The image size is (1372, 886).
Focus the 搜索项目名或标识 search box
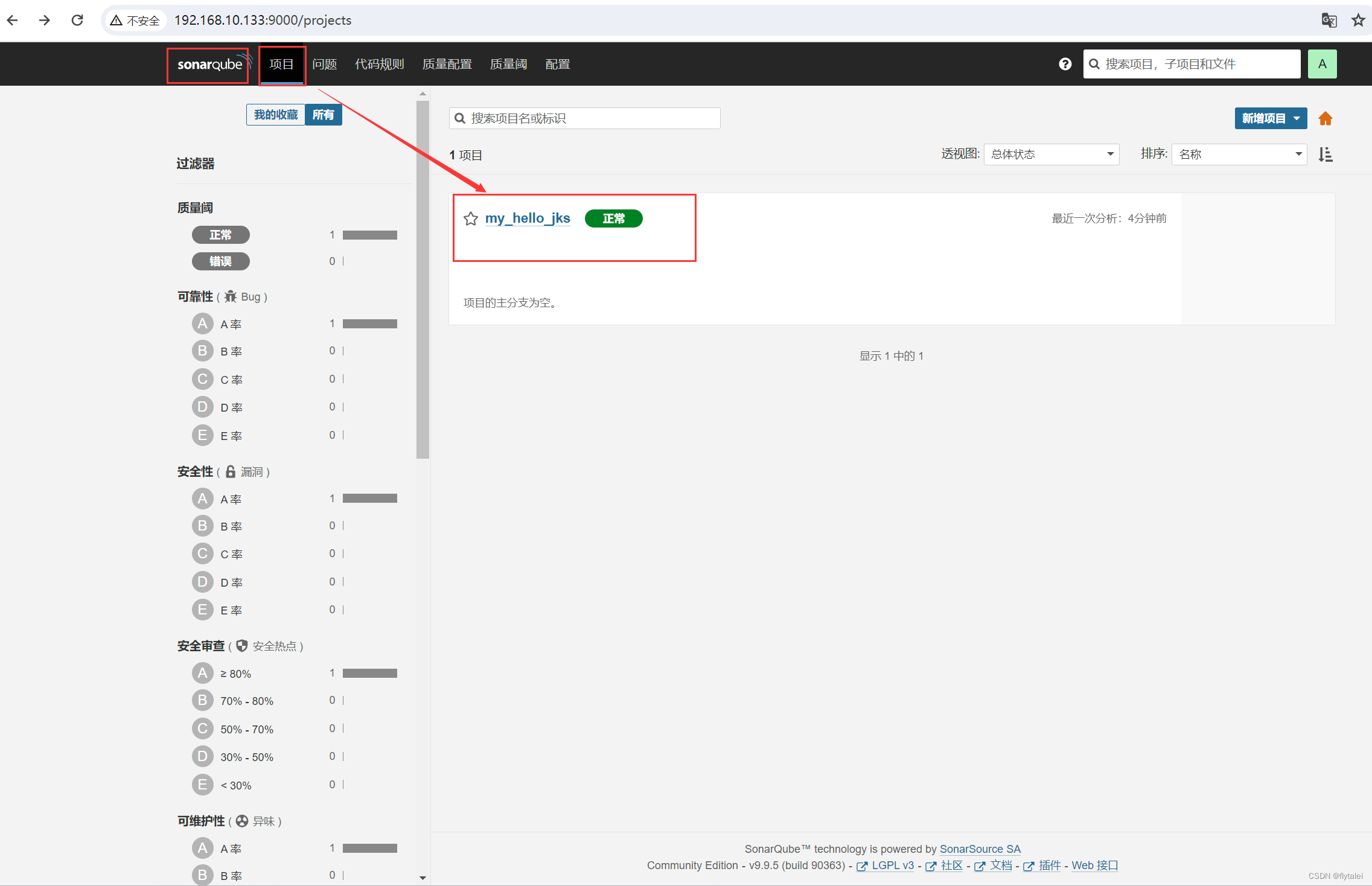584,118
